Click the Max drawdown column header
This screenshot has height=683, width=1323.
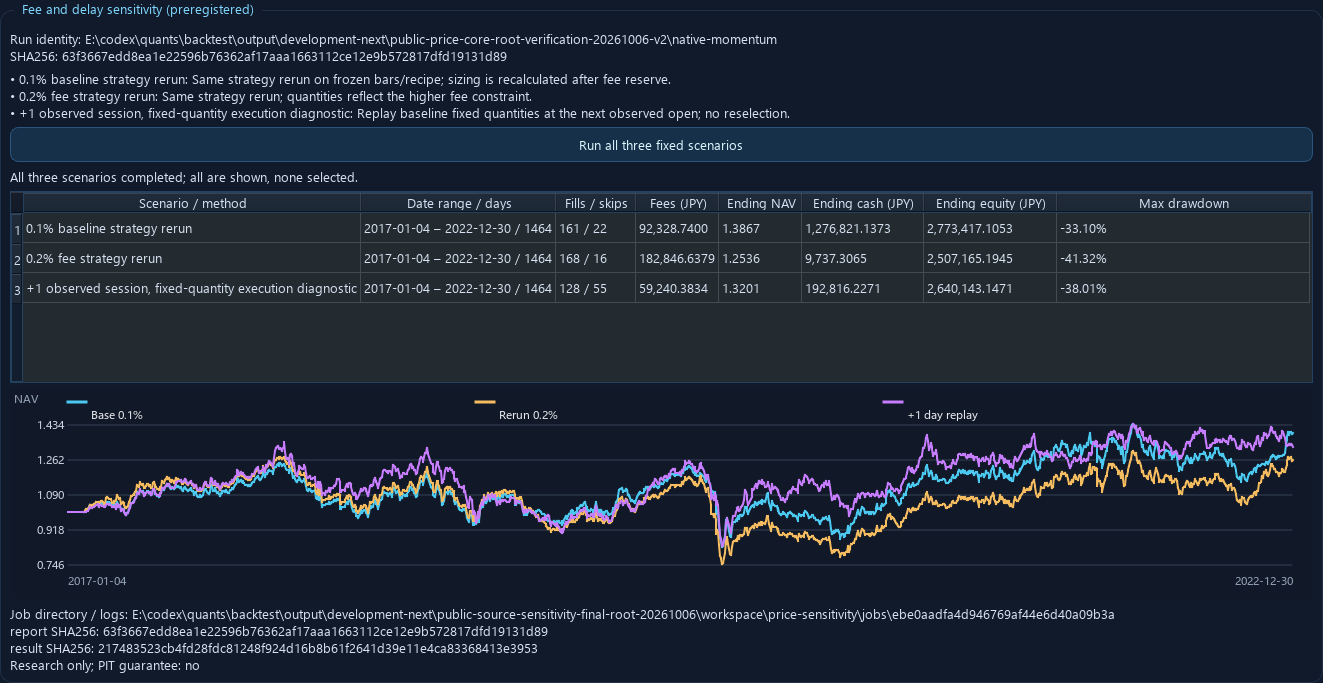click(x=1184, y=203)
